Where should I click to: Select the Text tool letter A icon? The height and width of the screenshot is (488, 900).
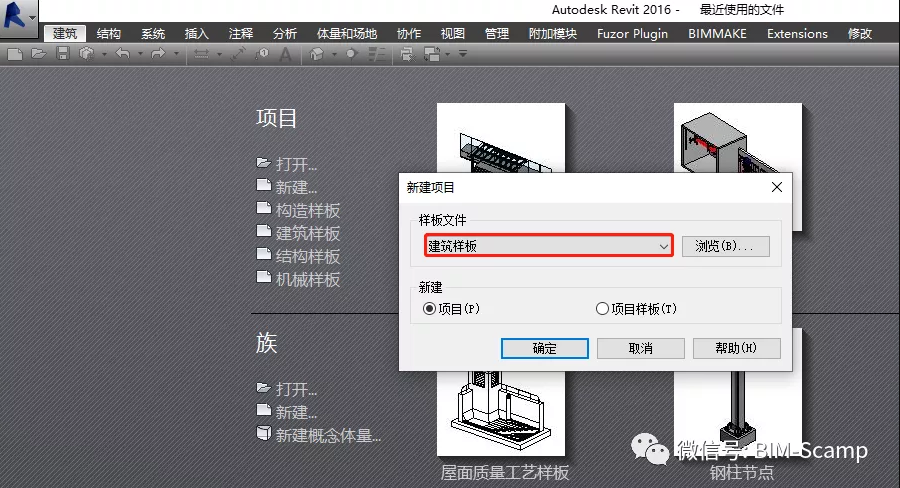coord(285,55)
